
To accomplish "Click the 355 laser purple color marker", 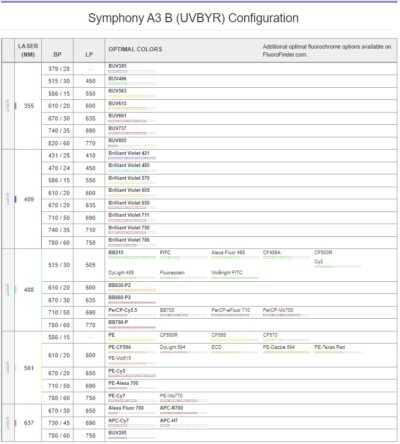I will click(x=15, y=106).
